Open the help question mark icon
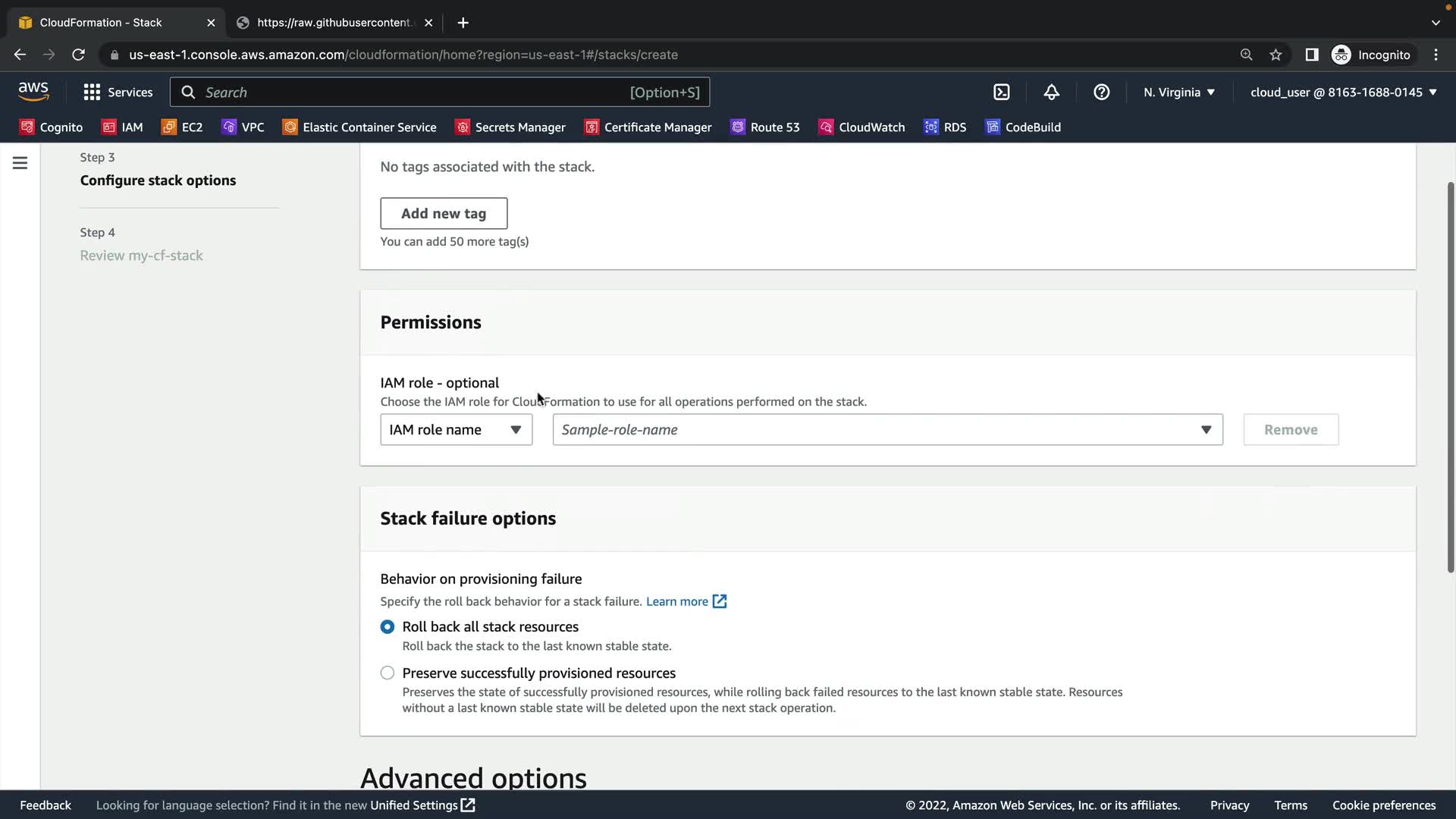The height and width of the screenshot is (819, 1456). [x=1101, y=92]
